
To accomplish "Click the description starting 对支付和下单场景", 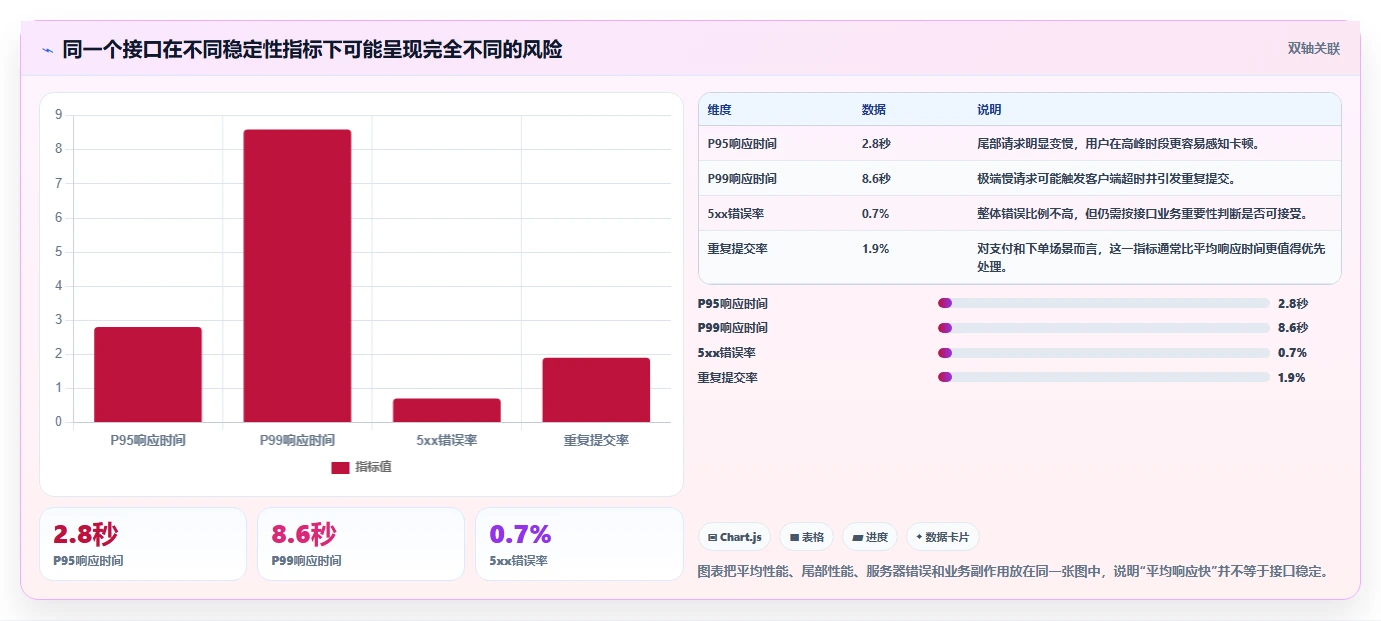I will pyautogui.click(x=1151, y=258).
